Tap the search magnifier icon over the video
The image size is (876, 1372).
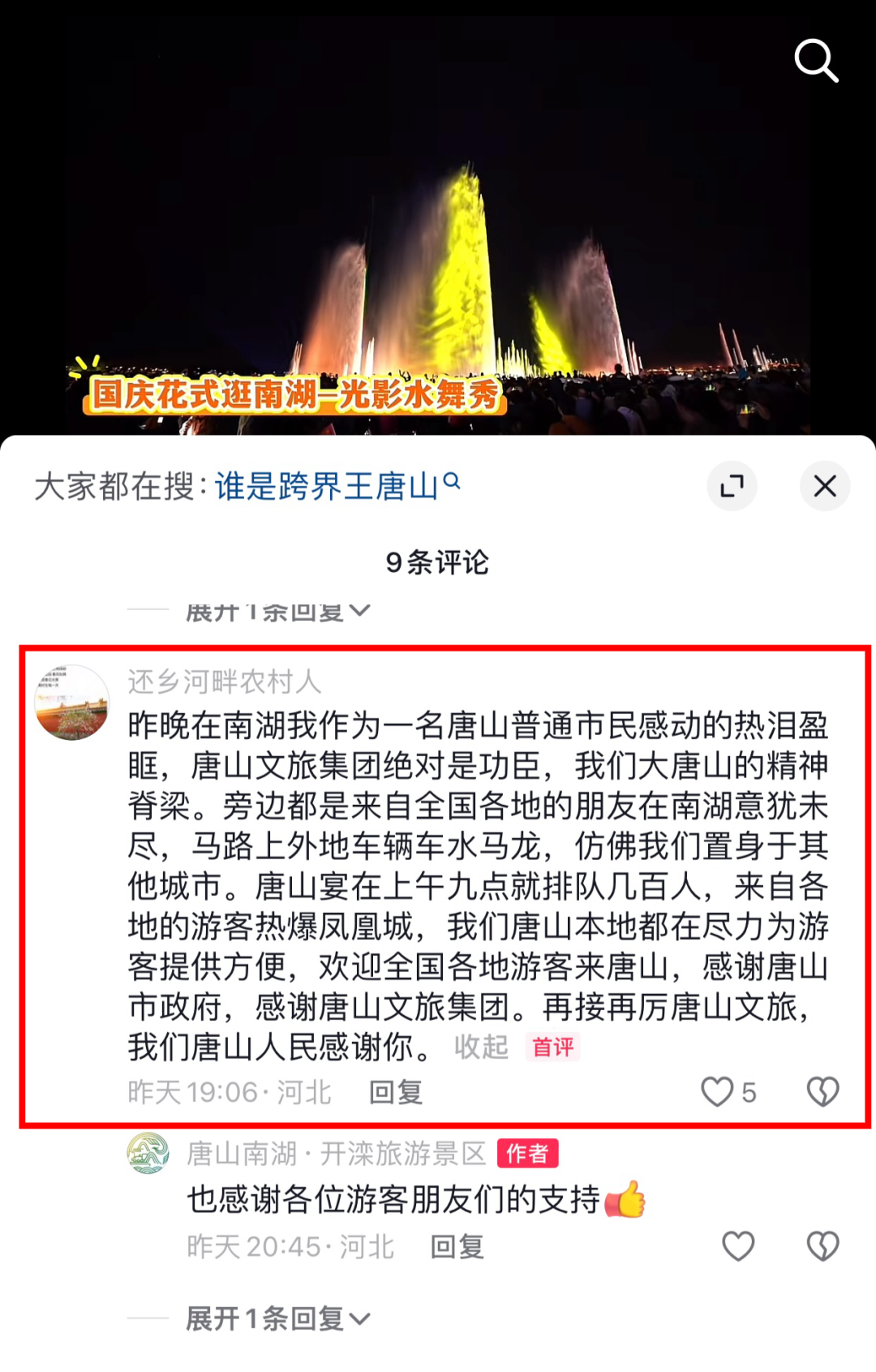815,60
